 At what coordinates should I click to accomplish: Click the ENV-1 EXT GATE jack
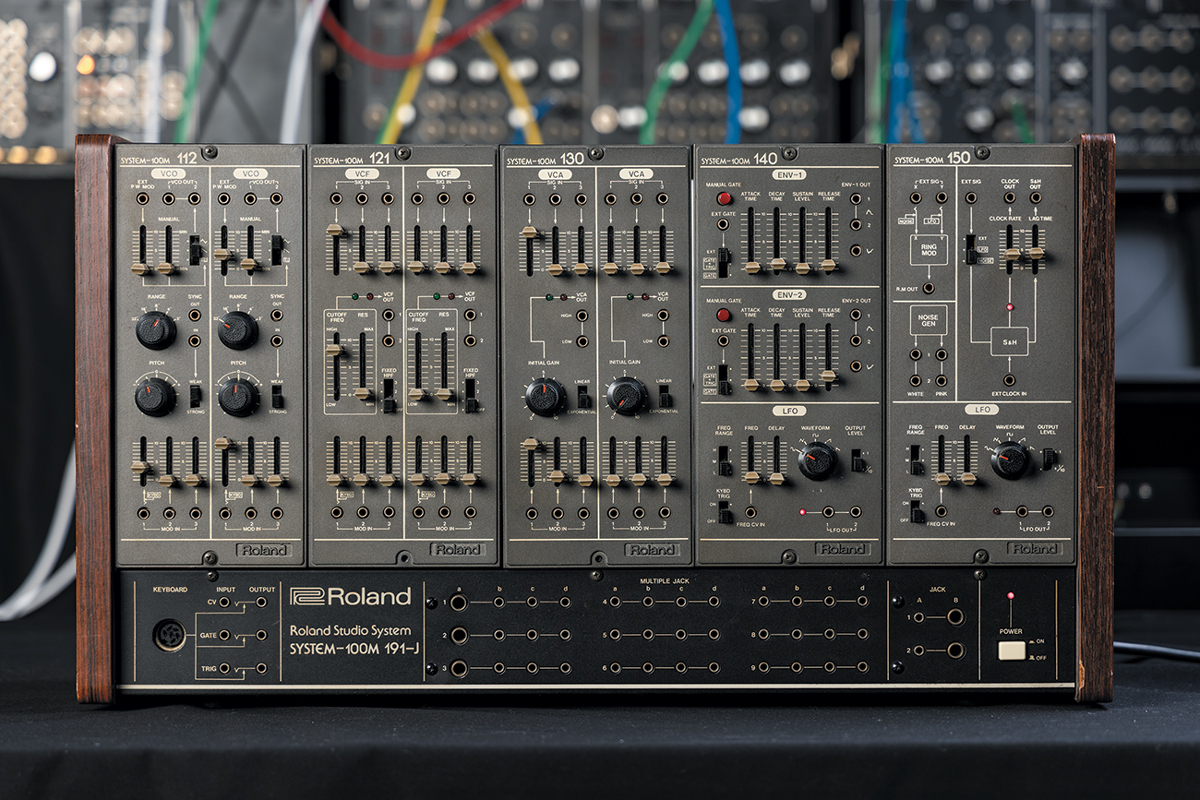point(723,225)
